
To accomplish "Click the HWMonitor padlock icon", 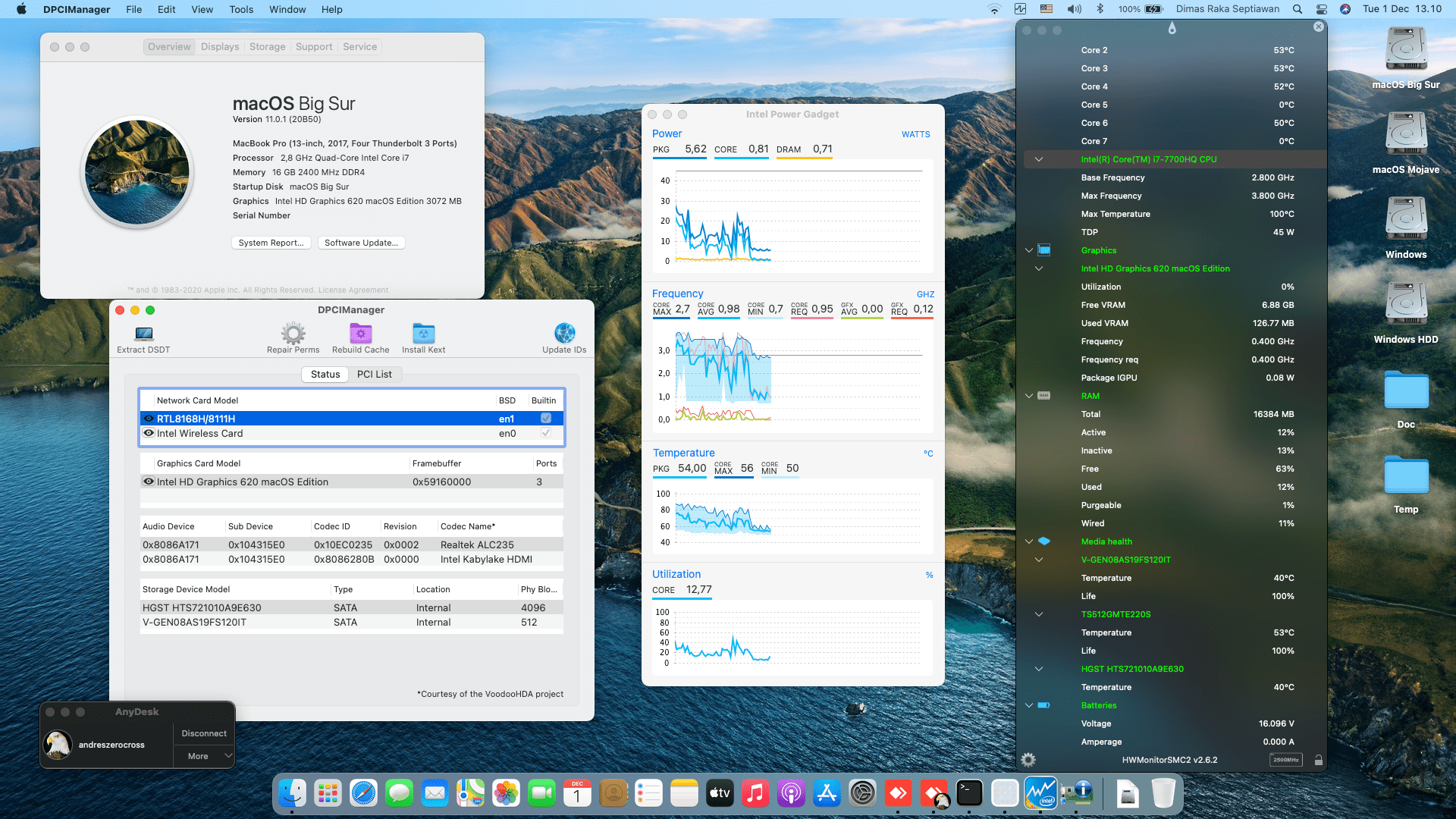I will (1318, 760).
